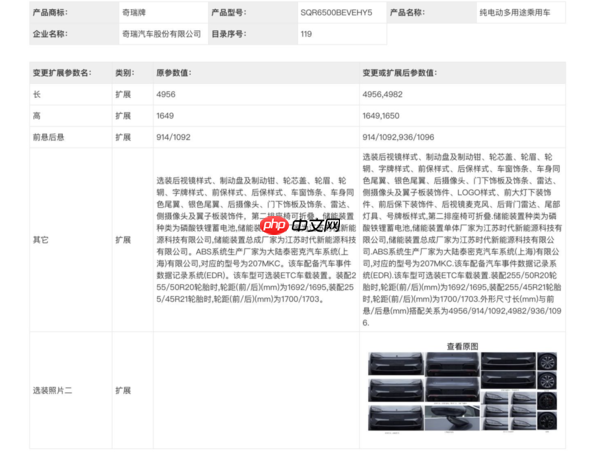The height and width of the screenshot is (452, 600).
Task: Click 扩展 category in the 长 row
Action: coord(123,95)
